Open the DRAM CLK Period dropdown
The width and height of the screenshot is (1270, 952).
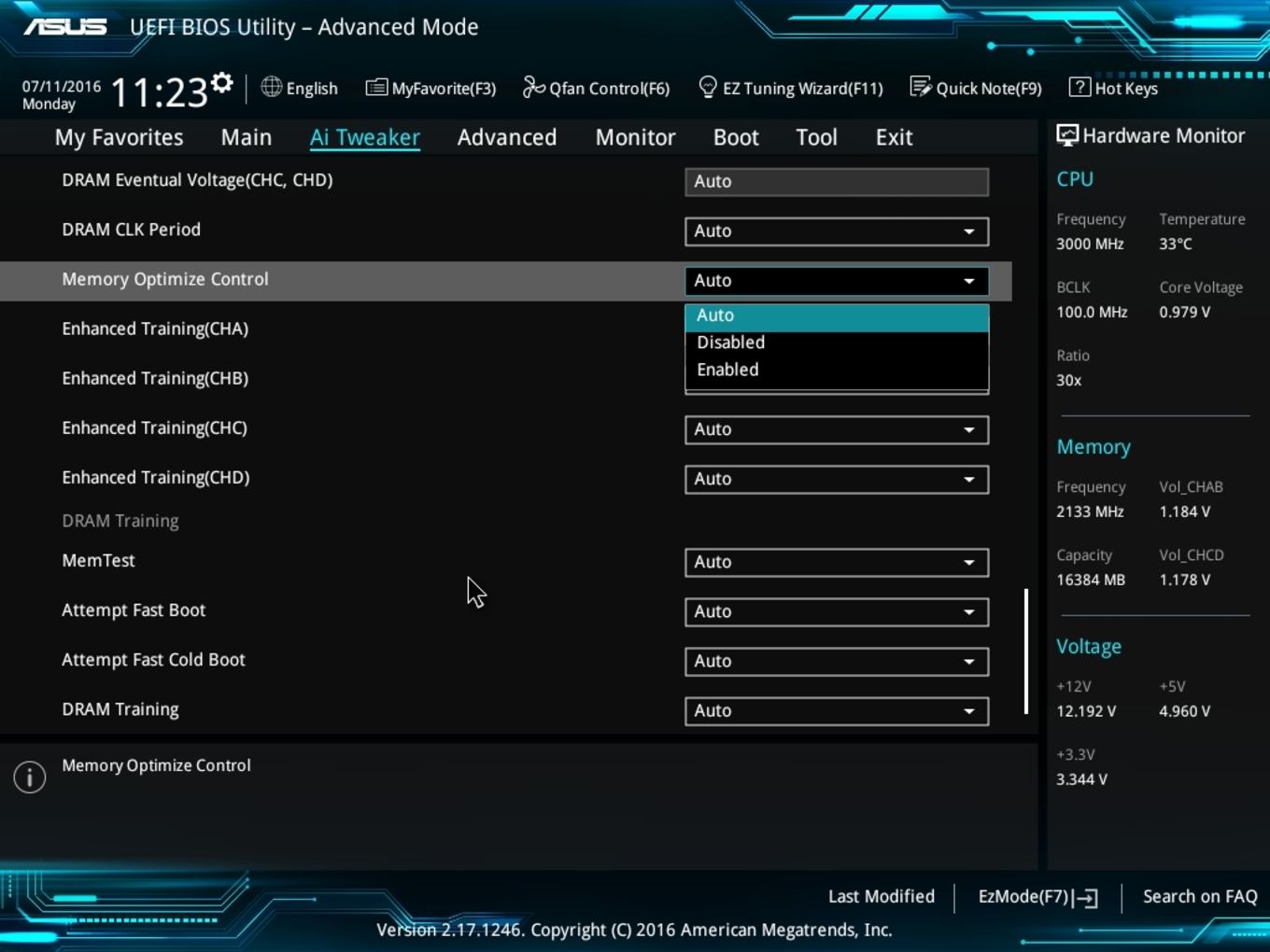click(x=837, y=231)
